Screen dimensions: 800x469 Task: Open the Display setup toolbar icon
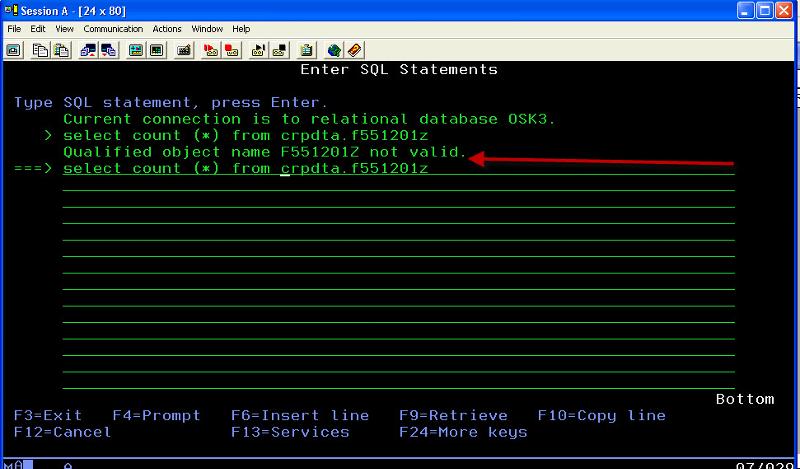[x=136, y=50]
